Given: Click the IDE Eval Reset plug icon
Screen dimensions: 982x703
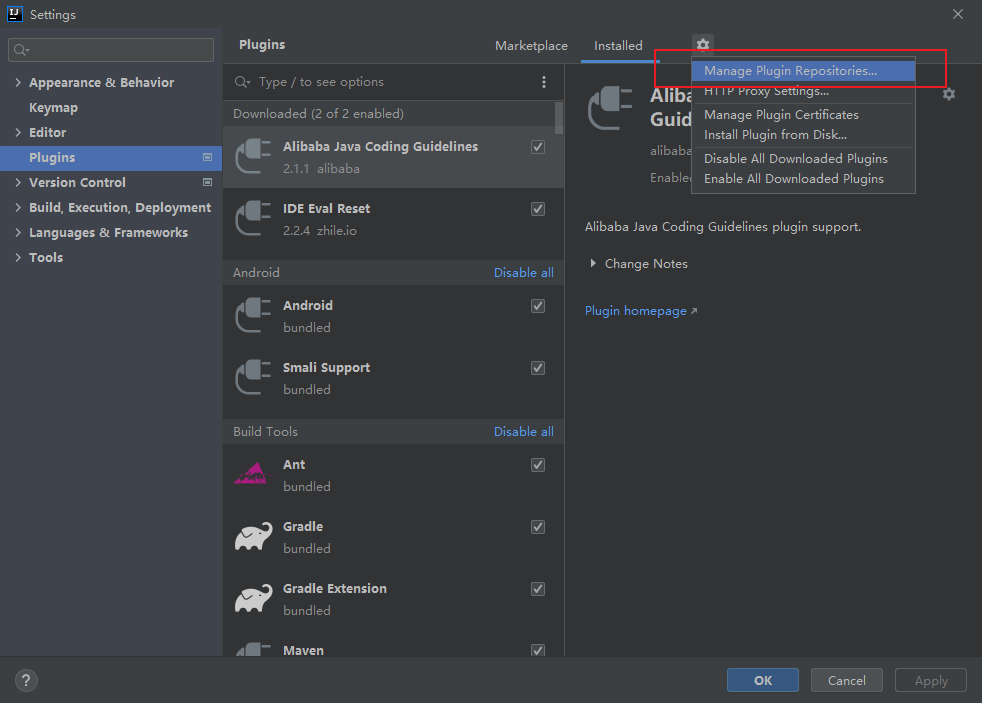Looking at the screenshot, I should click(252, 219).
